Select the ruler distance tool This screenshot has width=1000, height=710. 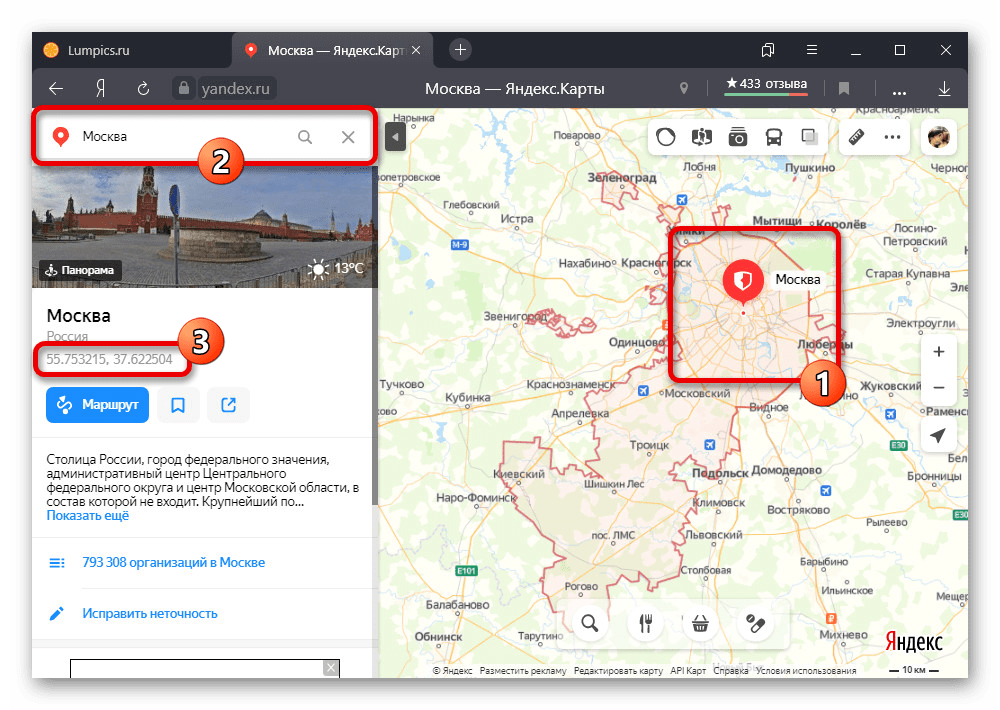856,137
